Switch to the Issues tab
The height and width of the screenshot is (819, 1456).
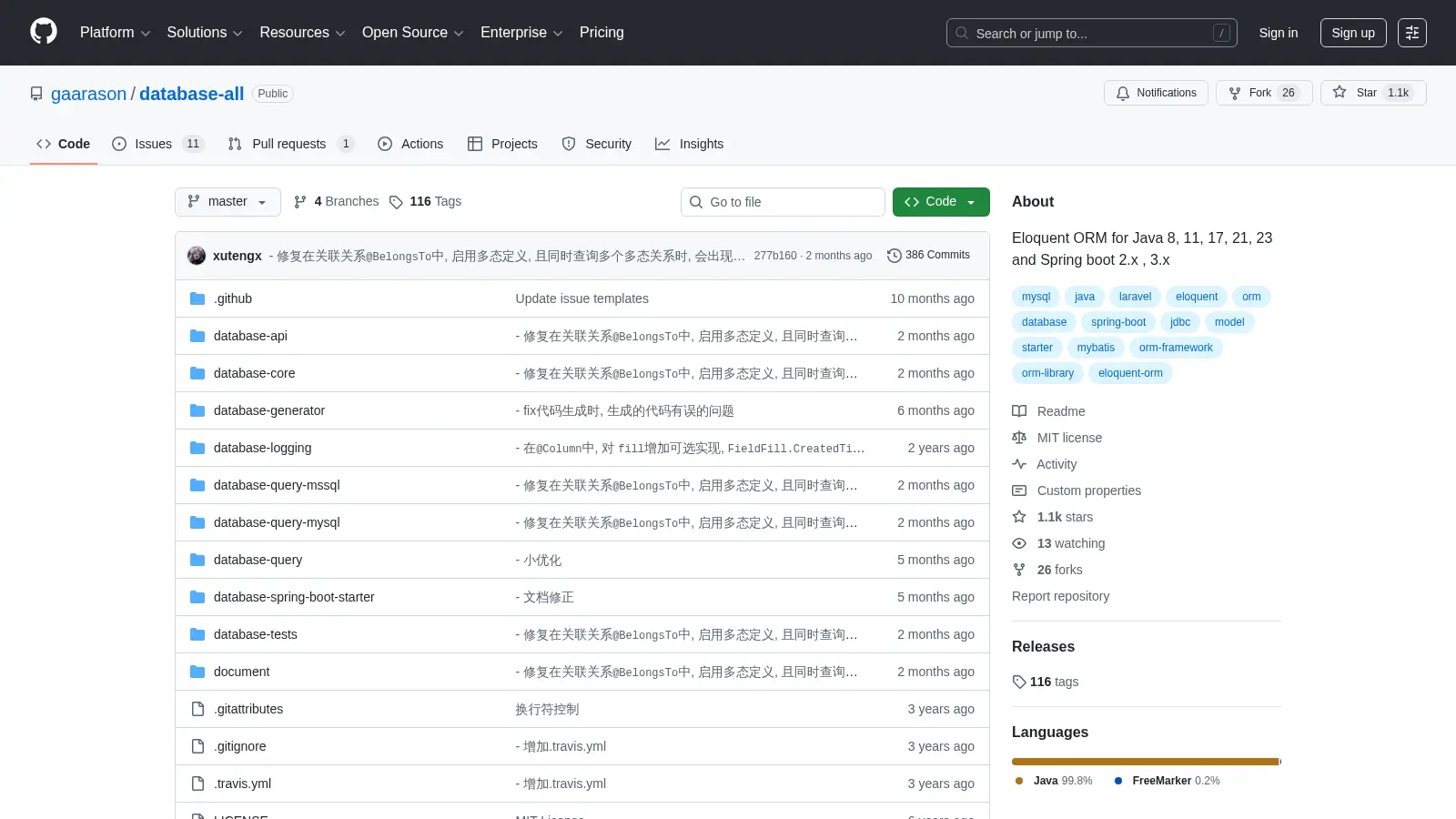(x=157, y=144)
